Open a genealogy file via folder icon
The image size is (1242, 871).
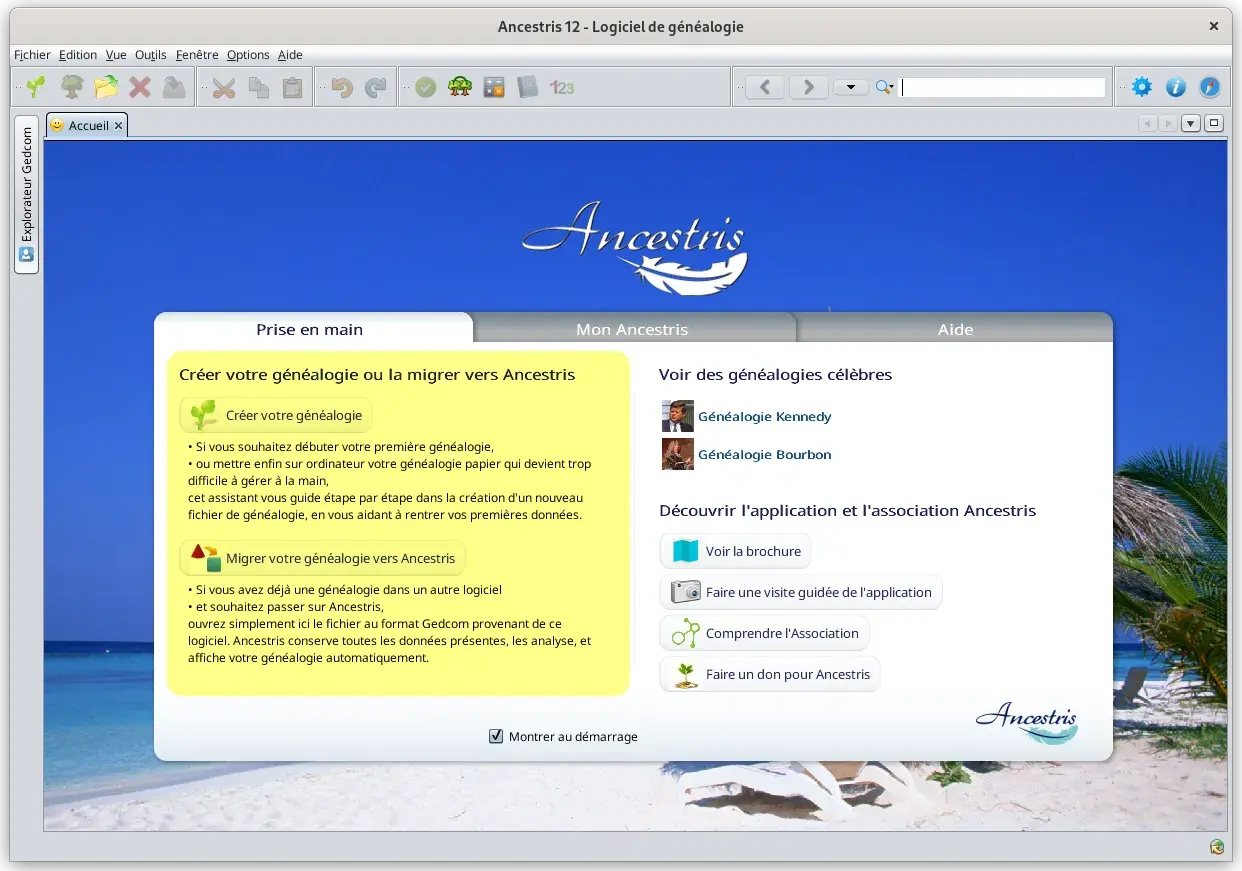click(106, 88)
